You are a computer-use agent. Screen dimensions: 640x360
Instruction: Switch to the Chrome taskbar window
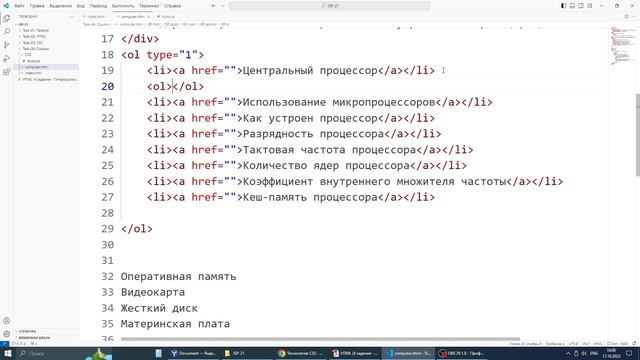tap(301, 353)
